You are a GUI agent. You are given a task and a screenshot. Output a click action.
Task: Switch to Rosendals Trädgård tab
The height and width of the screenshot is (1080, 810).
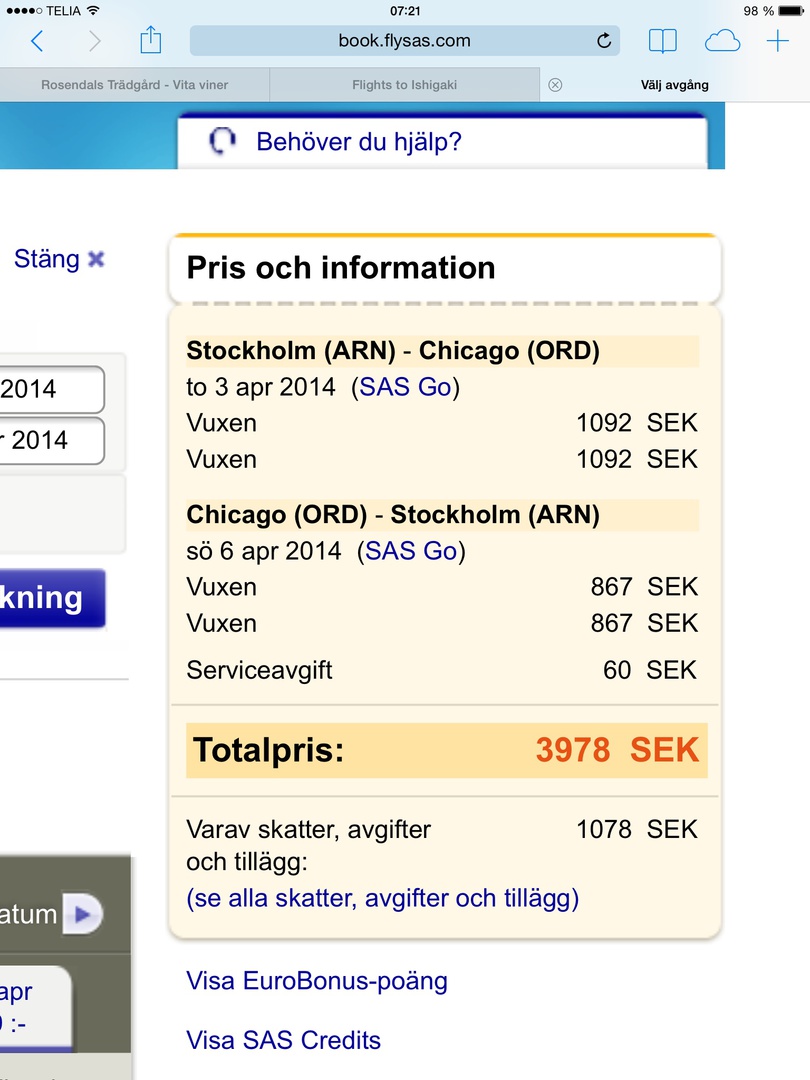[x=134, y=85]
